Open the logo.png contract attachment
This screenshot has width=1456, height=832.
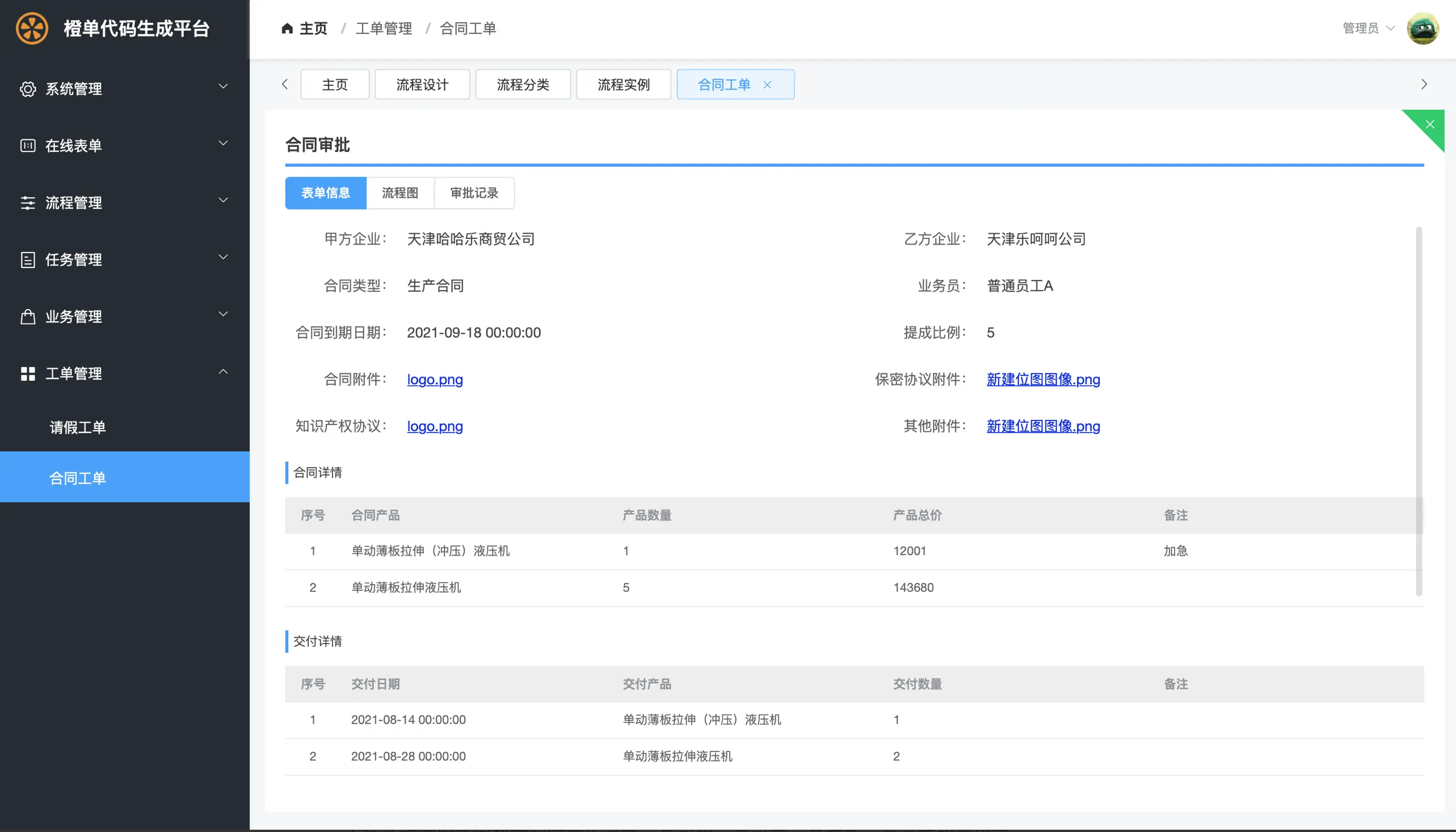coord(435,379)
